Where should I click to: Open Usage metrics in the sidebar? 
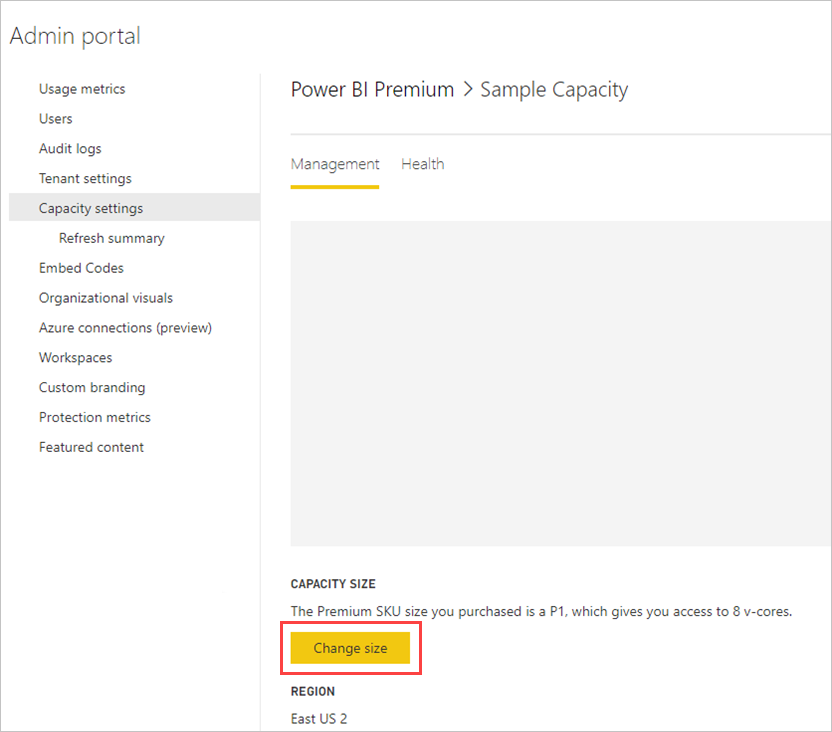pyautogui.click(x=82, y=89)
